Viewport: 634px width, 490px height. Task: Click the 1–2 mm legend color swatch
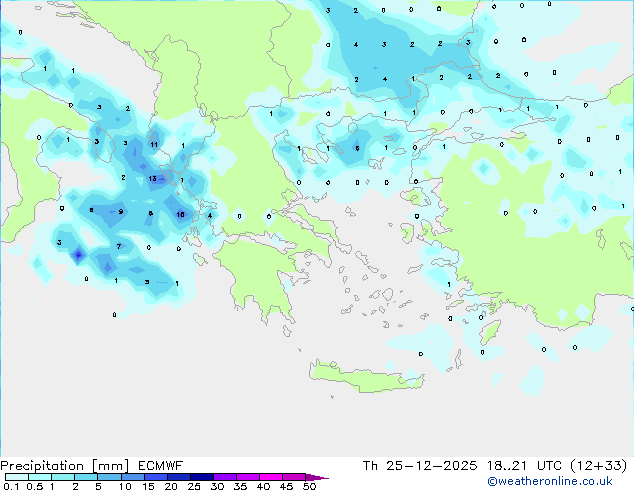tap(63, 477)
